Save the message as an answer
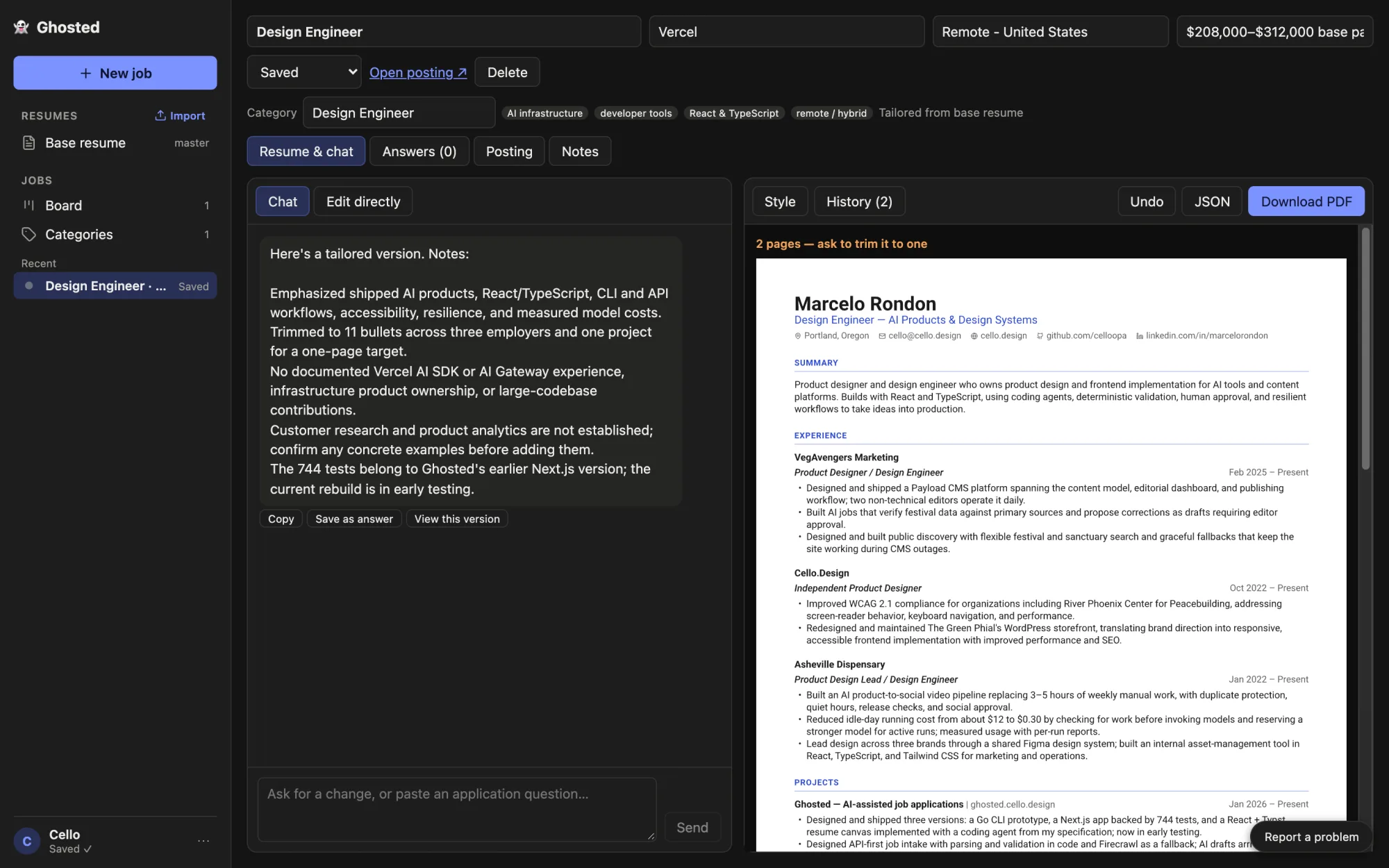 point(354,519)
